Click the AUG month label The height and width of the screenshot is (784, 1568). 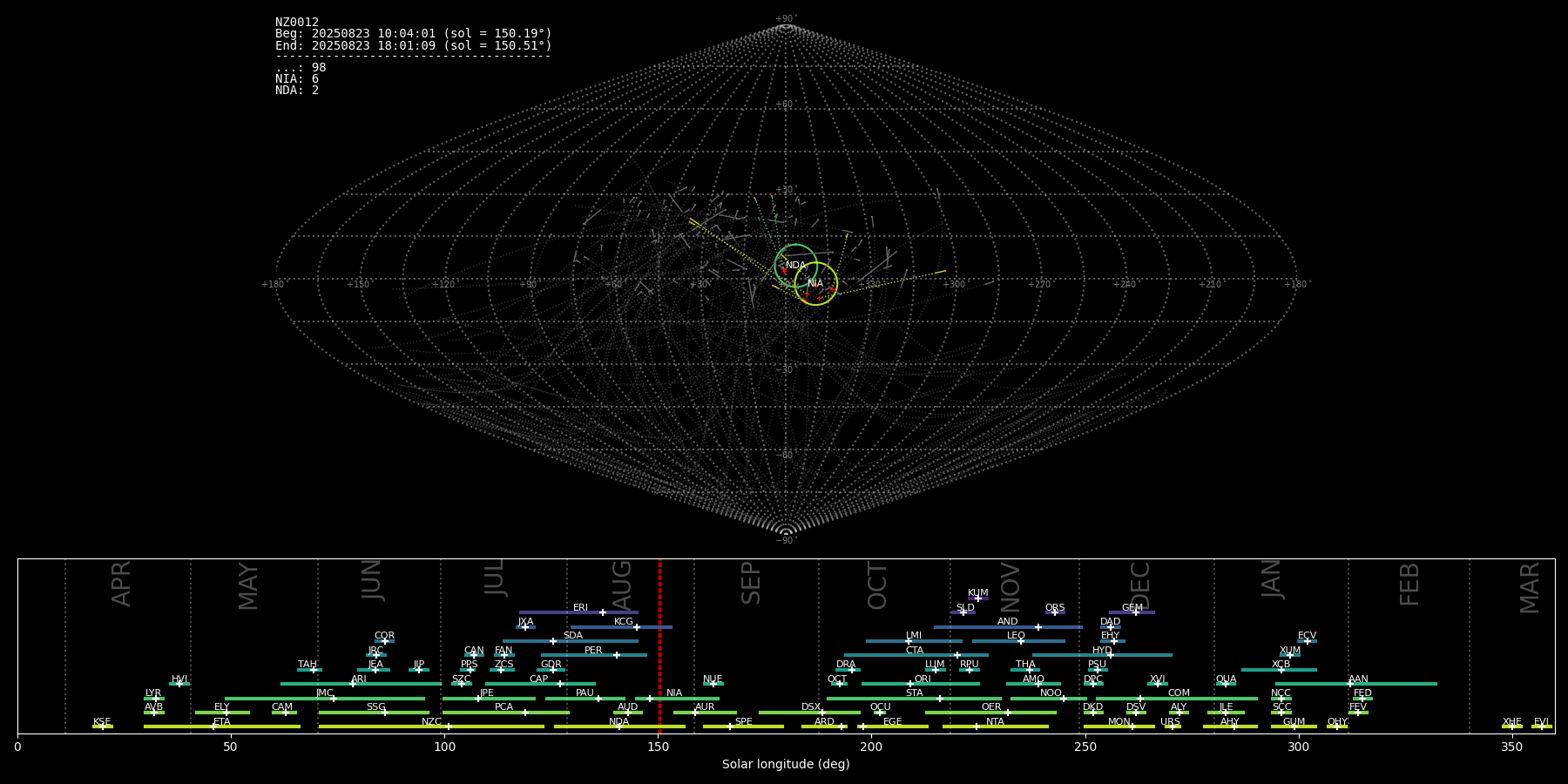pyautogui.click(x=622, y=585)
